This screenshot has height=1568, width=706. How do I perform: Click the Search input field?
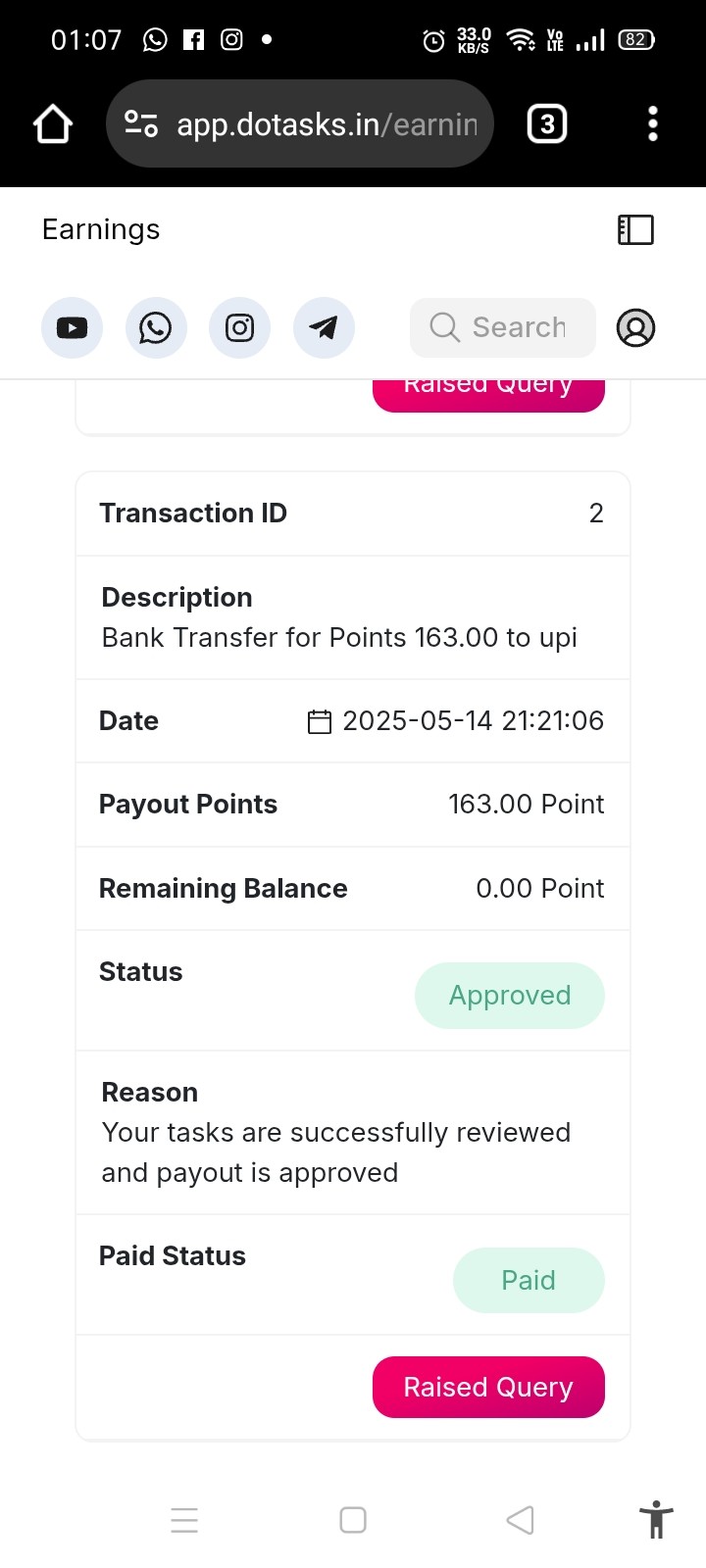[502, 327]
